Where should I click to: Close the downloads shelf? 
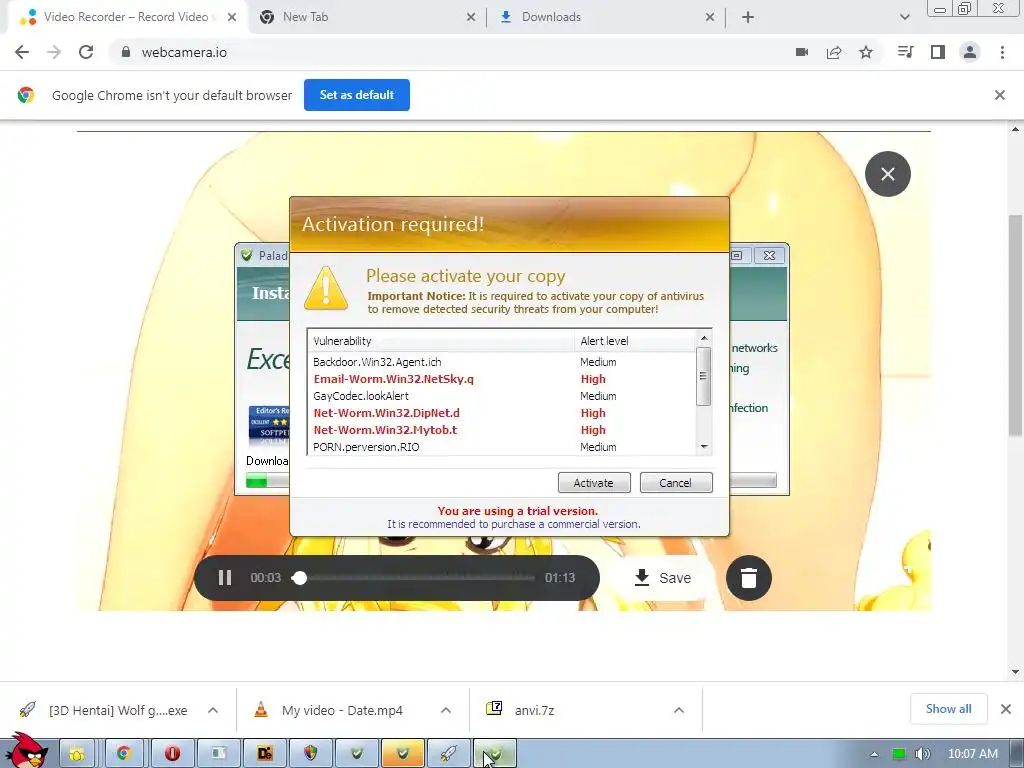click(x=1006, y=709)
